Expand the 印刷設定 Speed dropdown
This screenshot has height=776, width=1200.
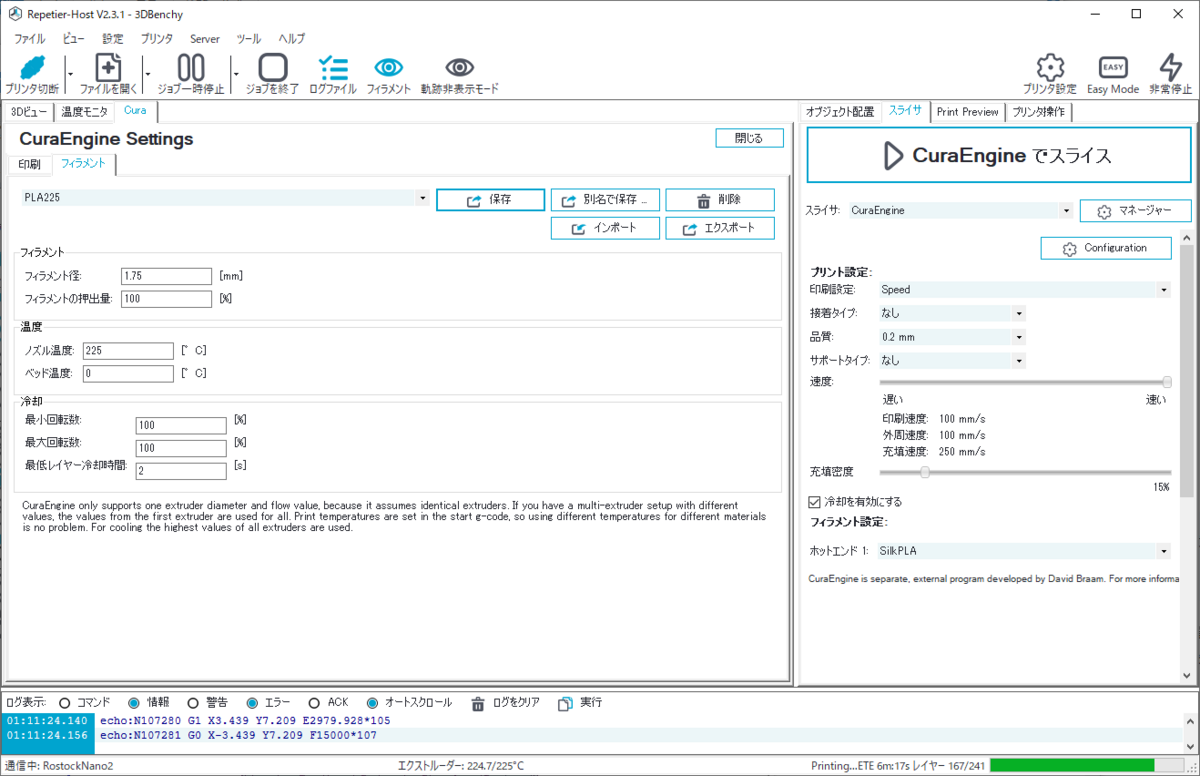[1164, 290]
